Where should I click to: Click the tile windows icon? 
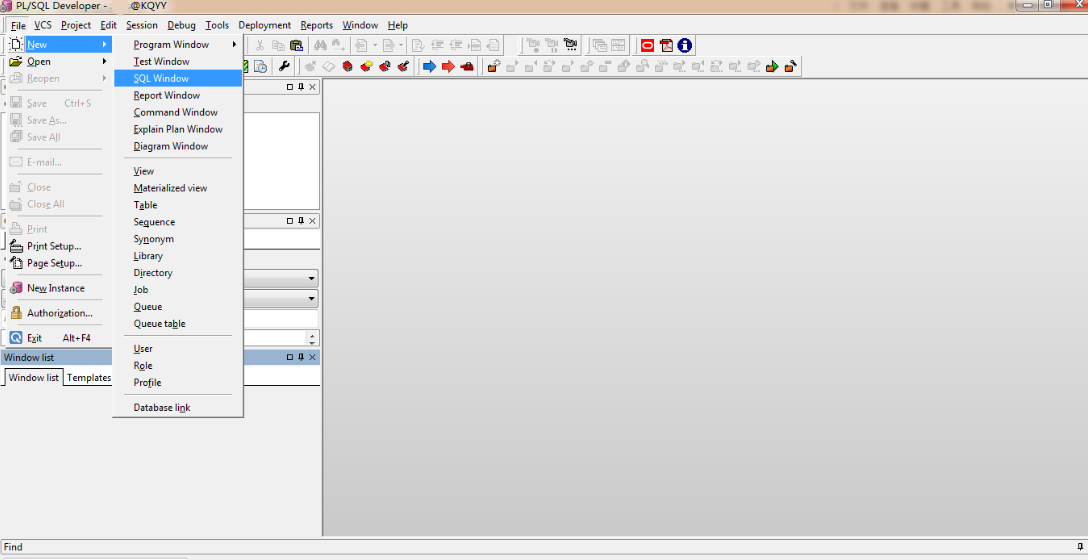618,46
